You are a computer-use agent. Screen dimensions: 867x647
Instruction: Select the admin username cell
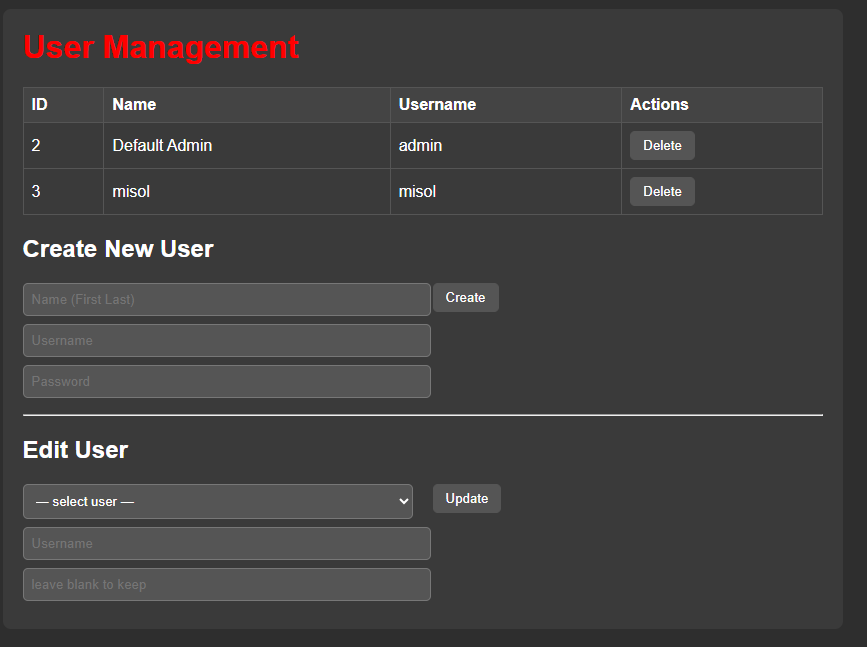coord(420,146)
